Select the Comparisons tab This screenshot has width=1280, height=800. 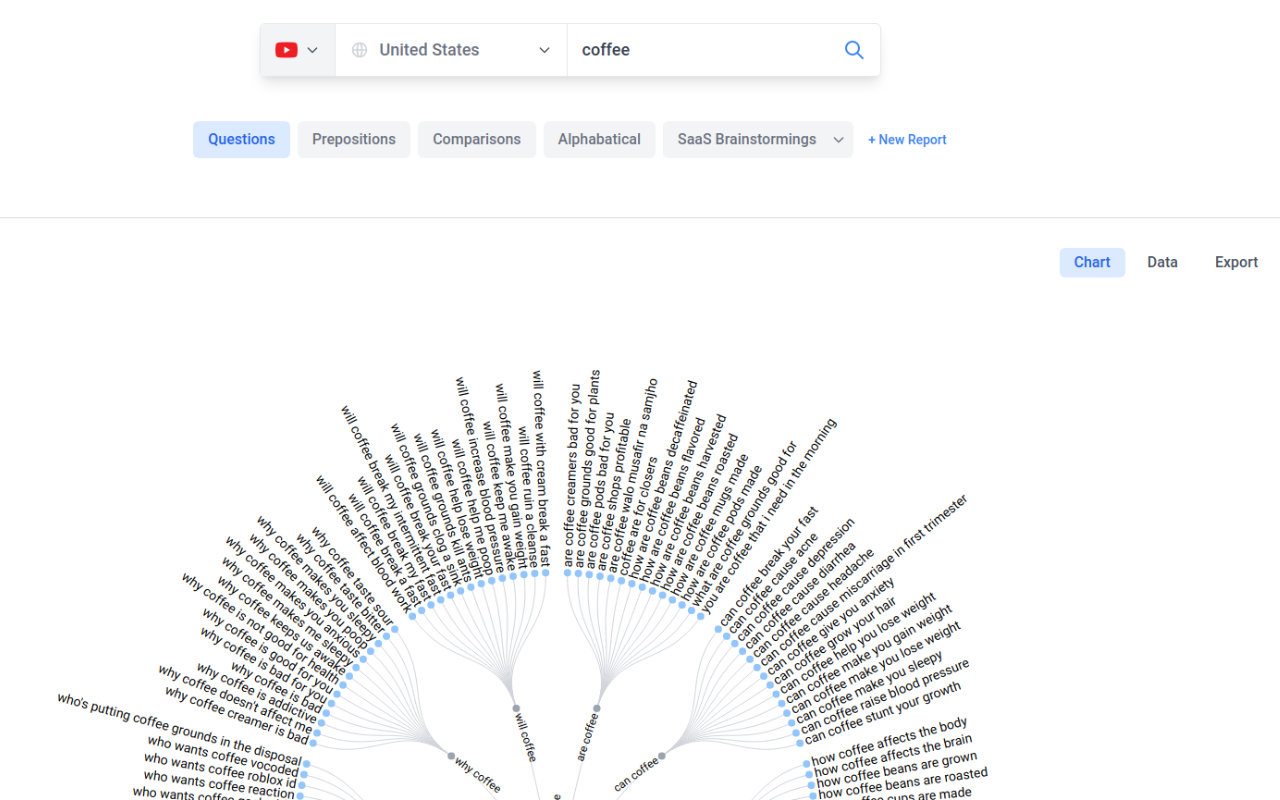pyautogui.click(x=476, y=140)
